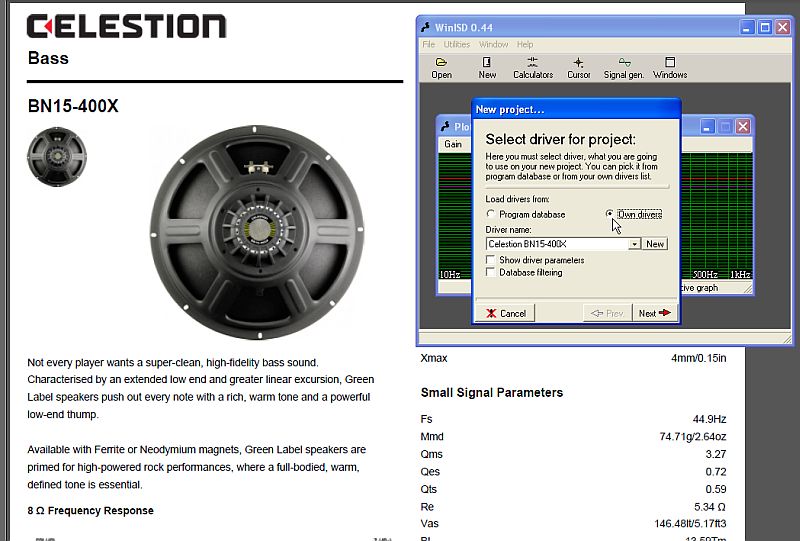Image resolution: width=800 pixels, height=541 pixels.
Task: Click the small BN15-400X speaker thumbnail
Action: pos(57,157)
